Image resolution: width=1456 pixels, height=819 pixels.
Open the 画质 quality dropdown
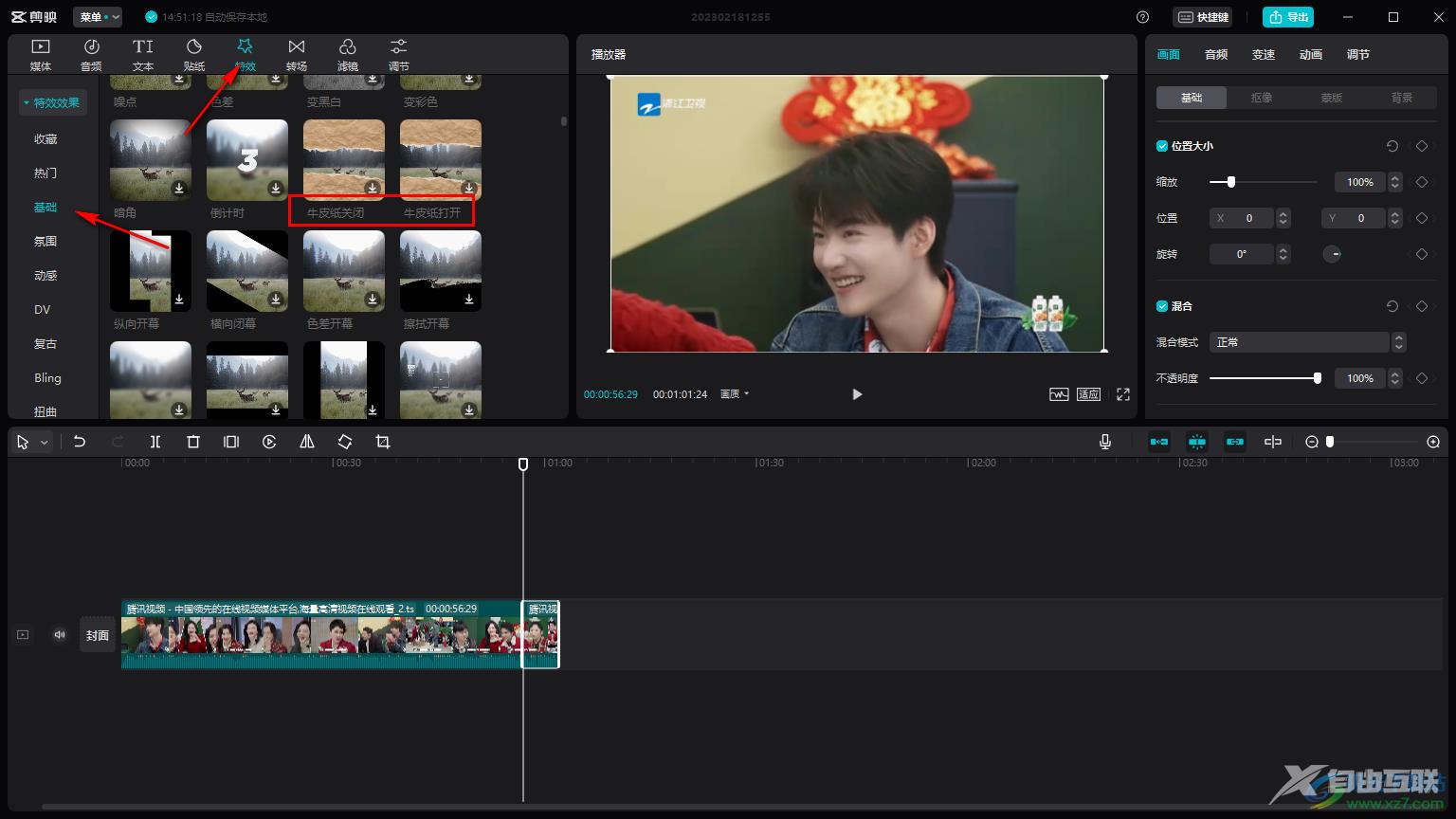[735, 394]
